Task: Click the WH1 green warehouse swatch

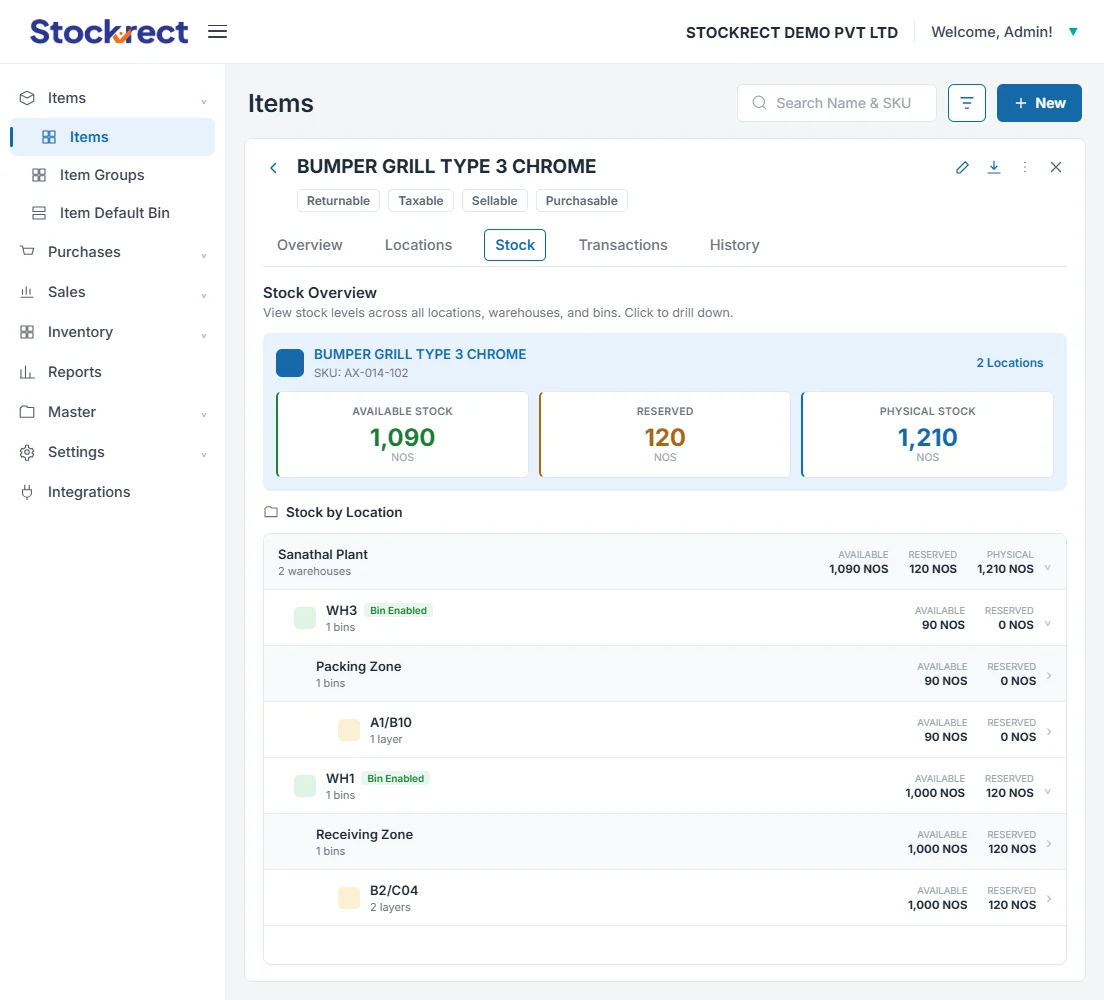Action: pos(305,786)
